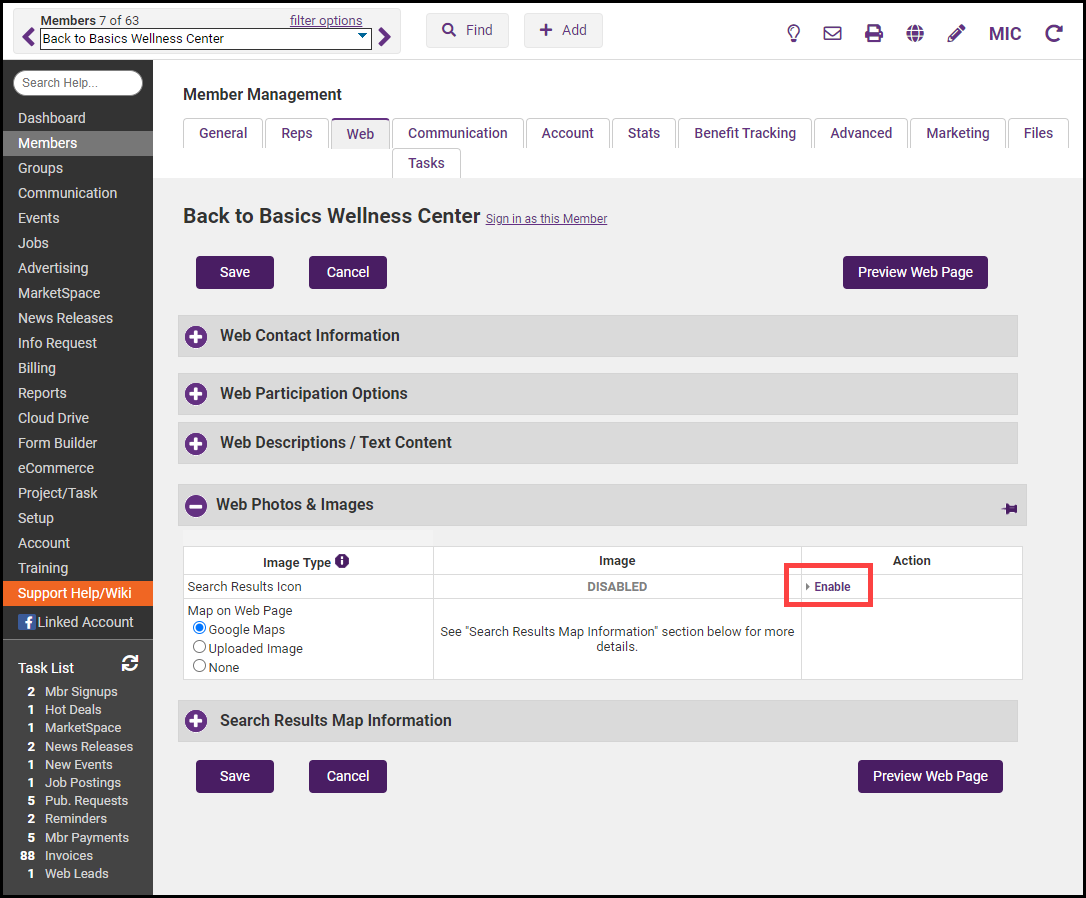Click the globe icon in top toolbar
The image size is (1086, 898).
click(x=915, y=33)
